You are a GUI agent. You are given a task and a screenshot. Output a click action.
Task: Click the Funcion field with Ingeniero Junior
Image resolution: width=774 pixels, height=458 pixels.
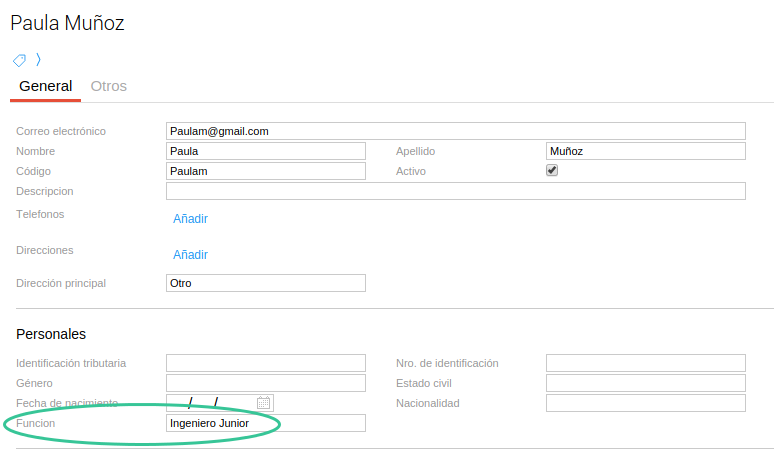click(265, 423)
